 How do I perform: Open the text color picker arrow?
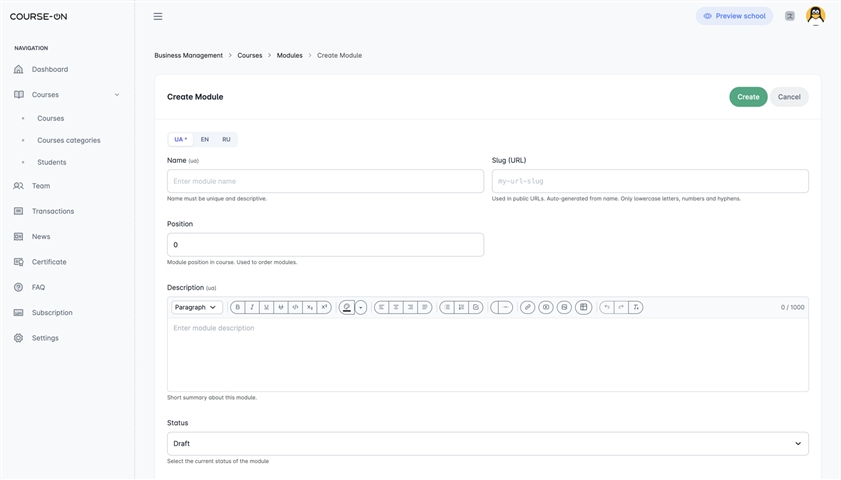coord(361,307)
